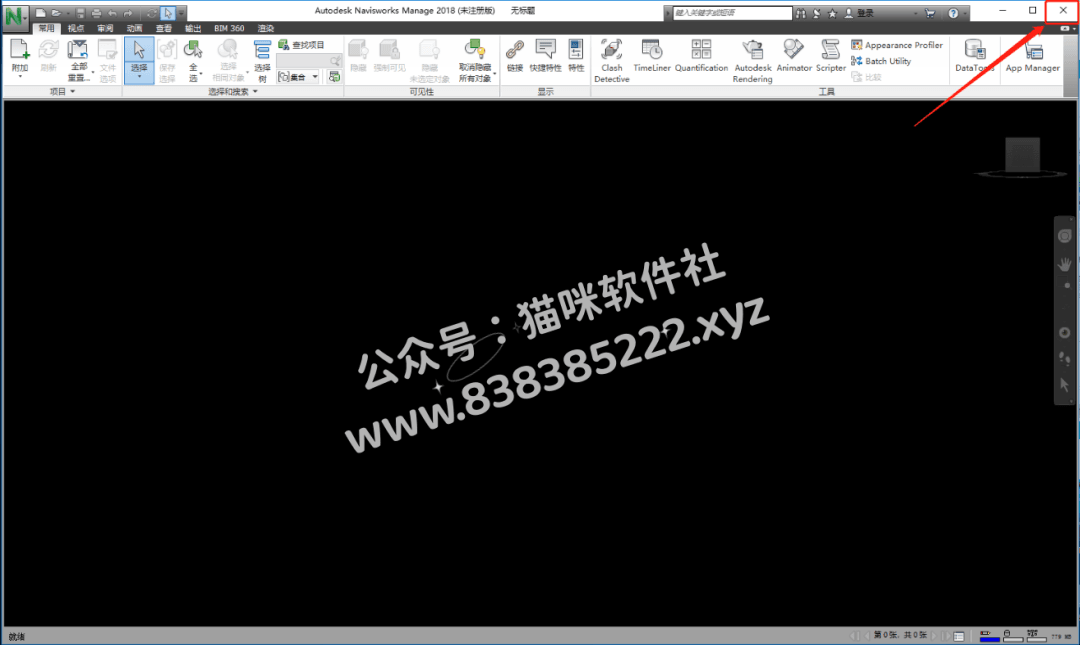This screenshot has width=1080, height=645.
Task: Click the Select arrow in navigation bar
Action: tap(1064, 385)
